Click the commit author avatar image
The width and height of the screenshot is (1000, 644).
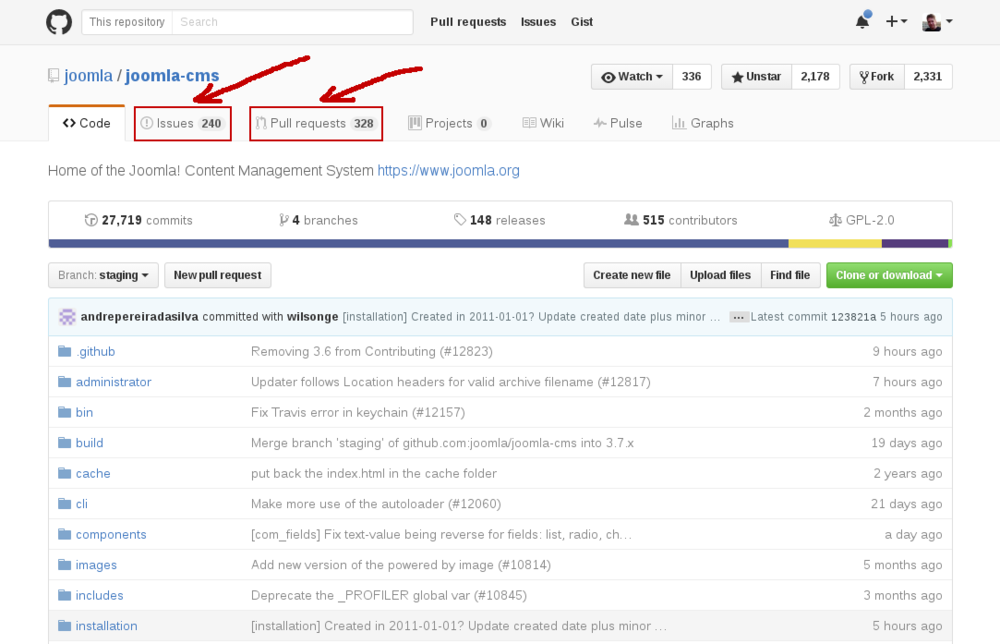click(x=67, y=317)
